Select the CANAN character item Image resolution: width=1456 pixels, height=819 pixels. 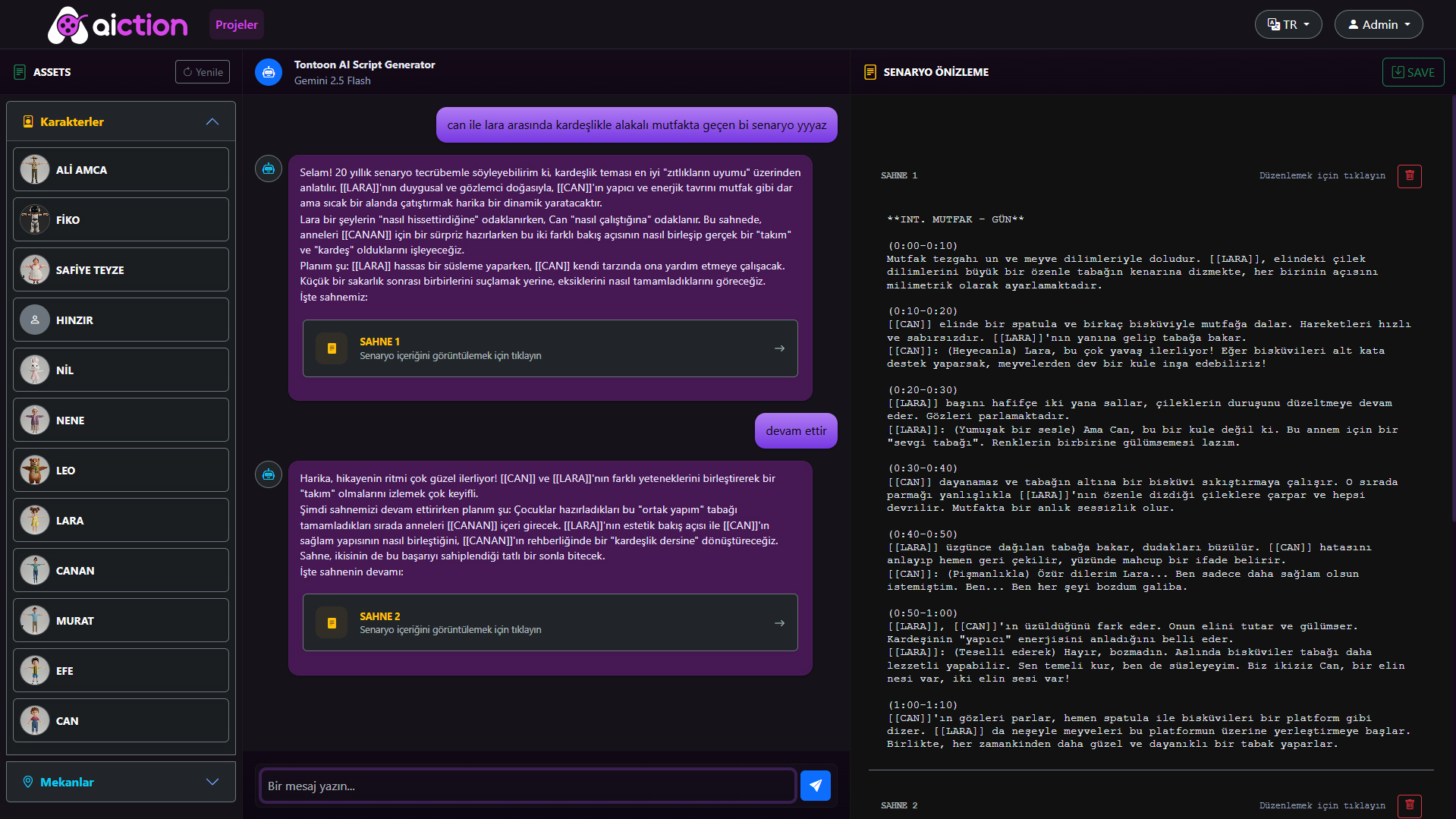click(x=121, y=571)
